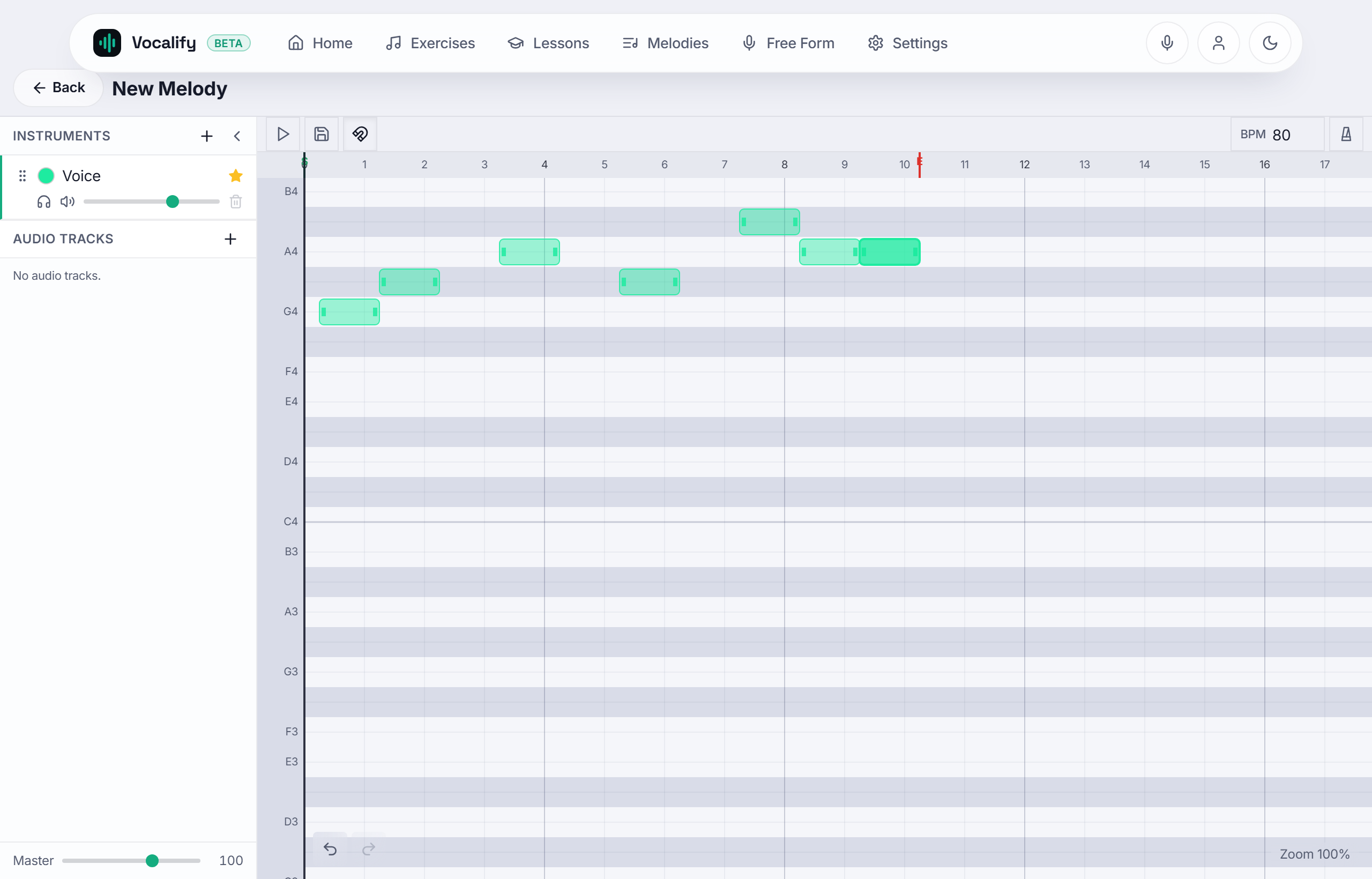Collapse the Instruments panel chevron

[237, 136]
